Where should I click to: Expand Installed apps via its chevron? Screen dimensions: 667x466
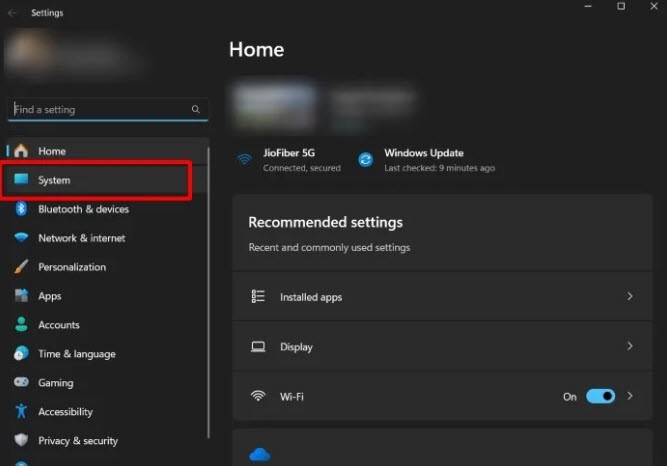pyautogui.click(x=630, y=296)
